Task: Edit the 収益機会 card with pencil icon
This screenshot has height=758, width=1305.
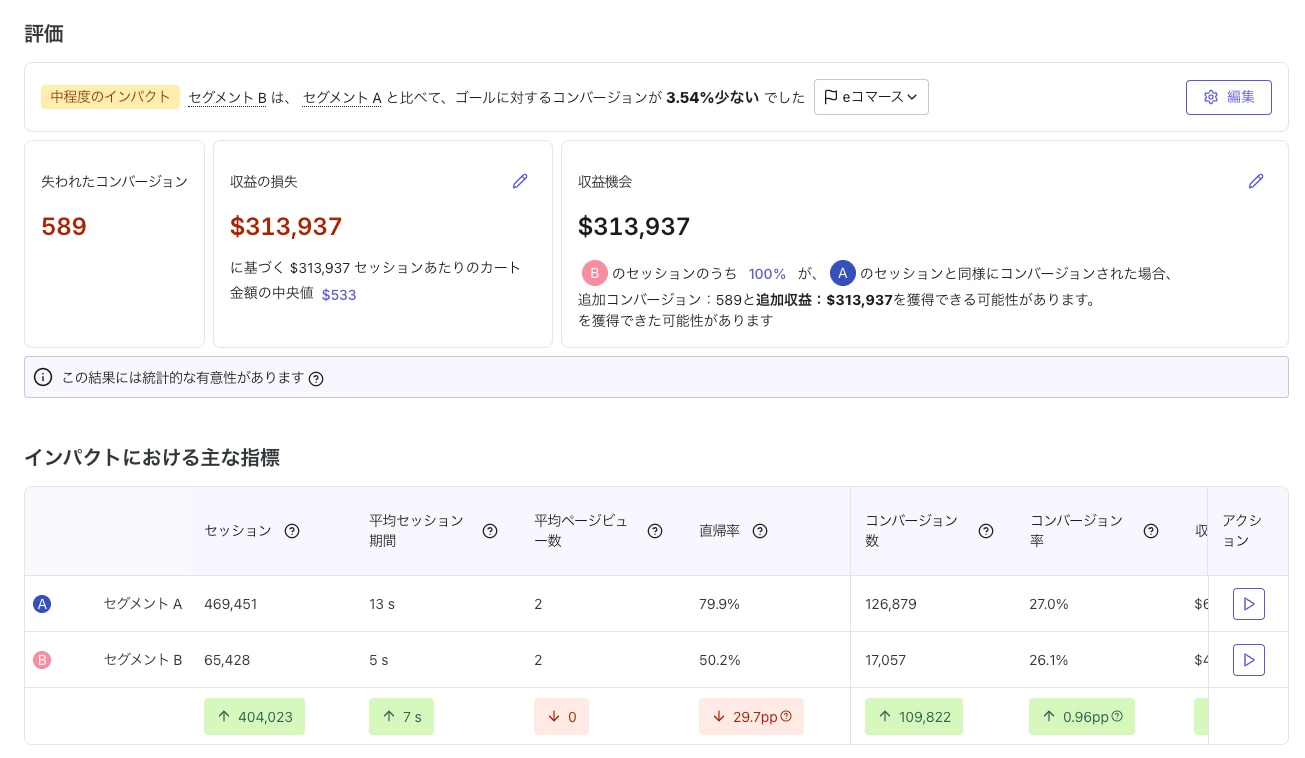Action: click(x=1256, y=181)
